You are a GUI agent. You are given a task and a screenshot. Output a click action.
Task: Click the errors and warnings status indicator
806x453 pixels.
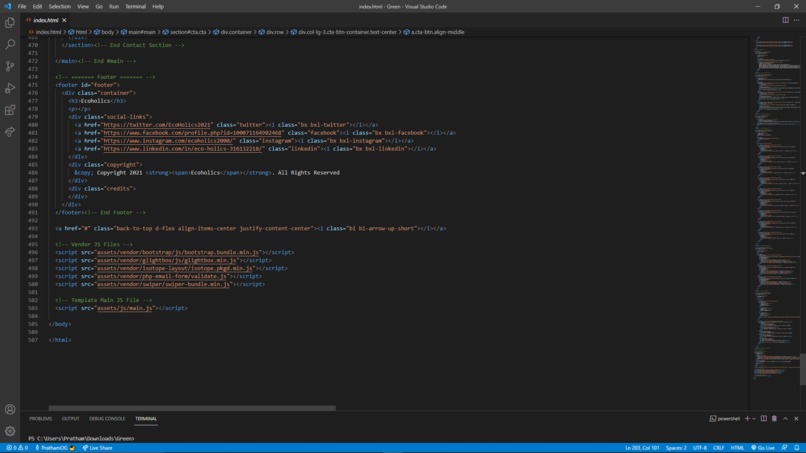(x=17, y=448)
